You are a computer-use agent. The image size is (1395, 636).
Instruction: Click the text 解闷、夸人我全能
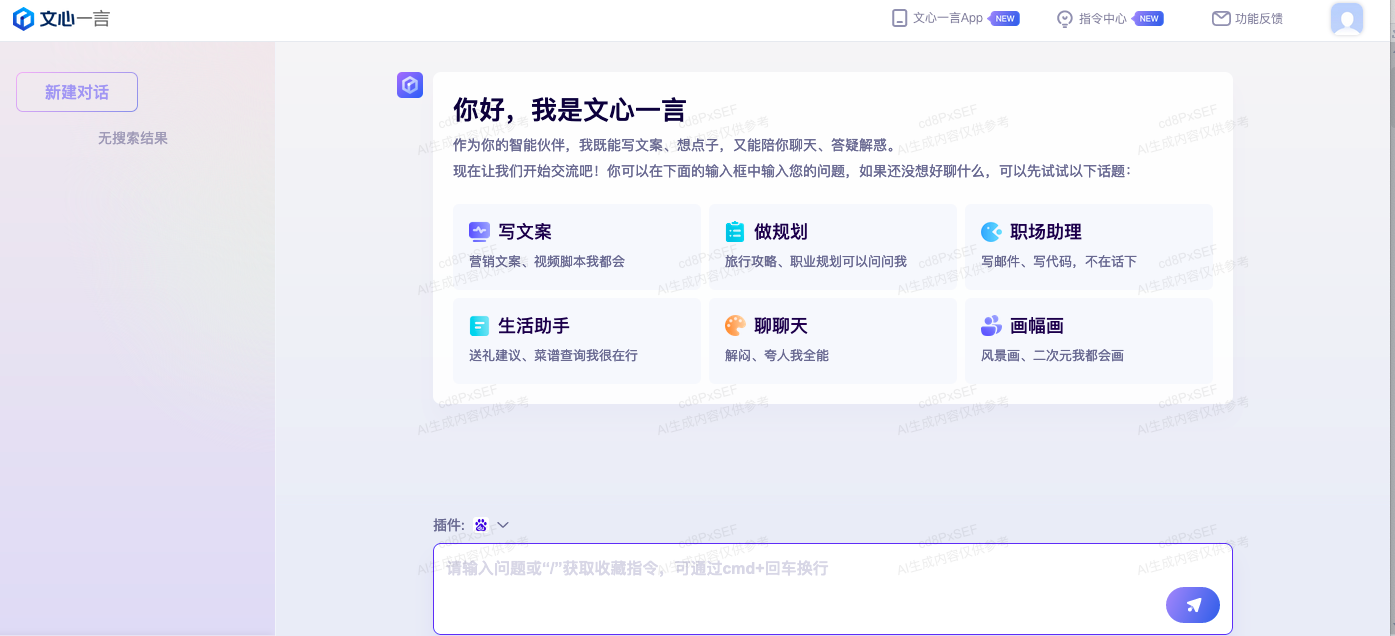[777, 356]
